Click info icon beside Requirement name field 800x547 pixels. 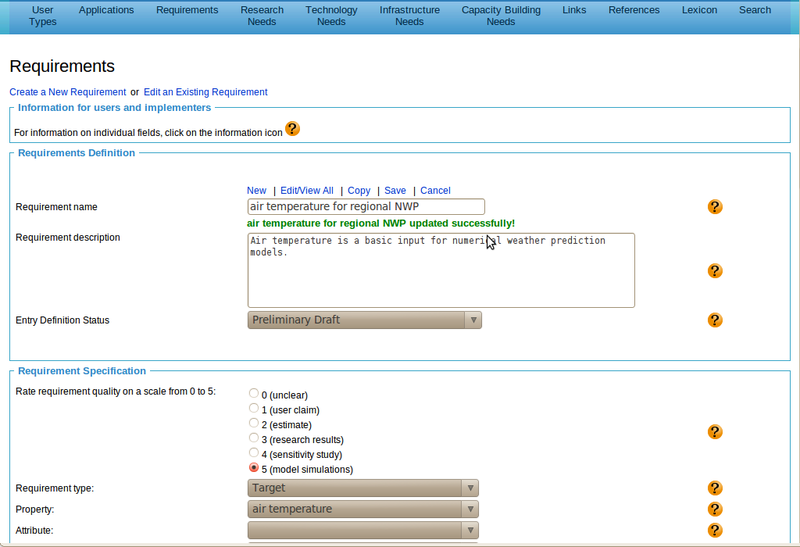click(714, 207)
